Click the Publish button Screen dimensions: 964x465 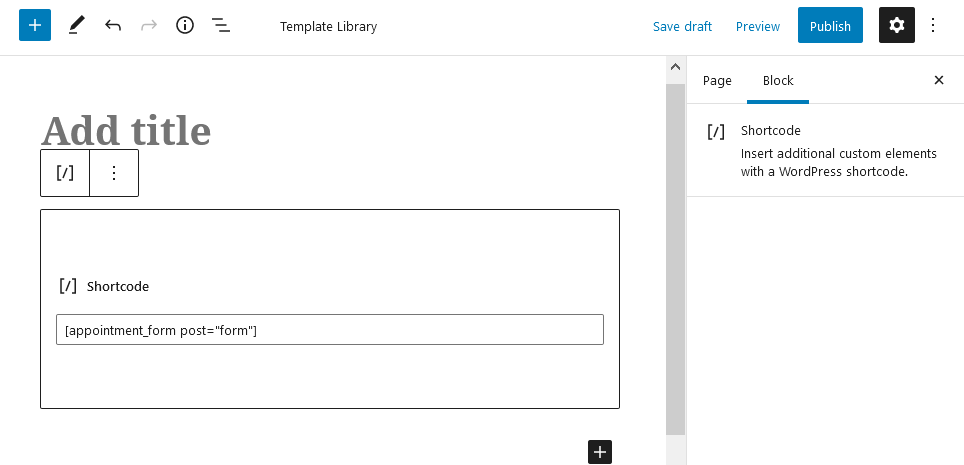click(830, 25)
